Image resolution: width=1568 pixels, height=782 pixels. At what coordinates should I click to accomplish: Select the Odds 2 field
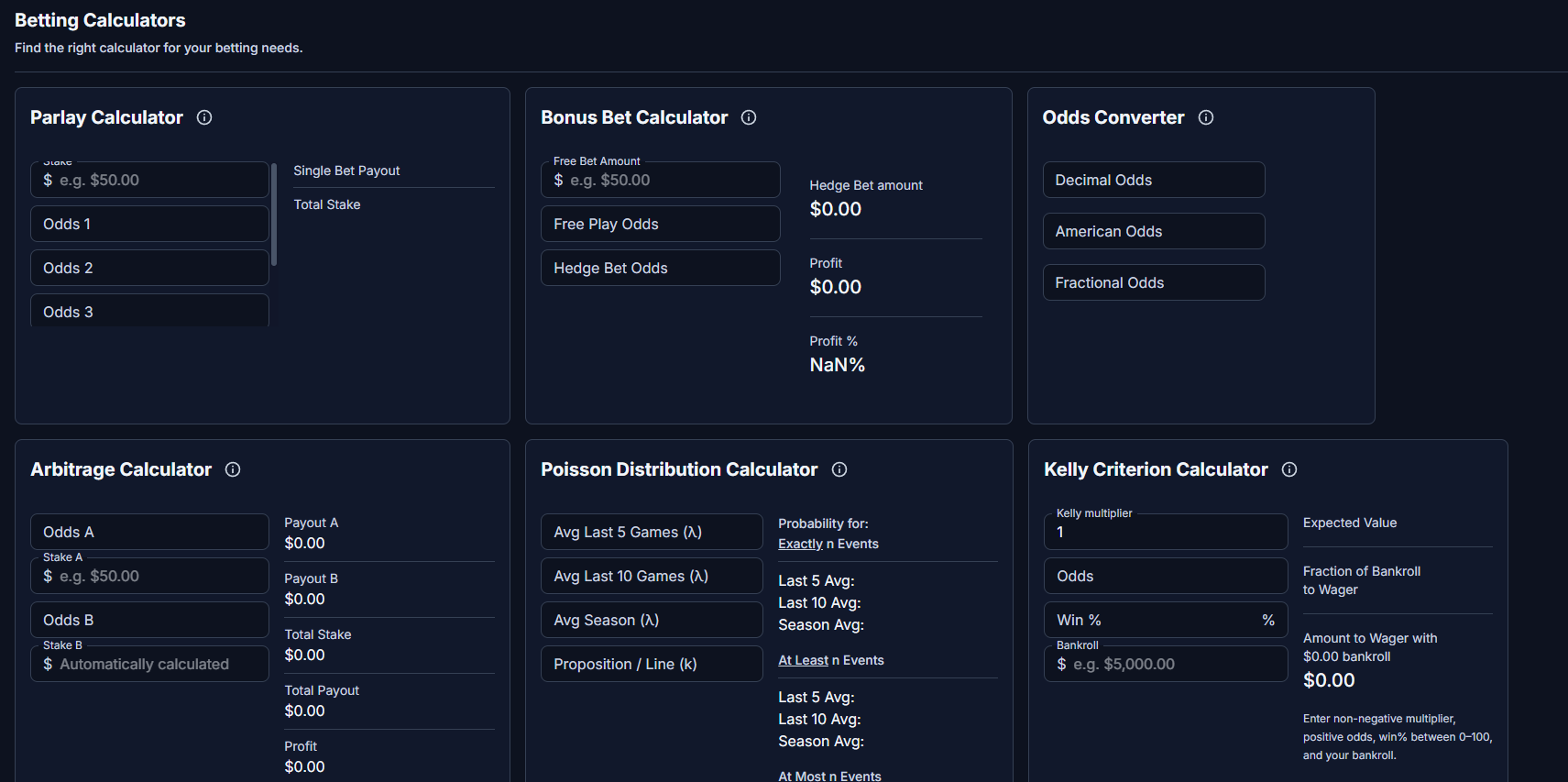[x=149, y=268]
